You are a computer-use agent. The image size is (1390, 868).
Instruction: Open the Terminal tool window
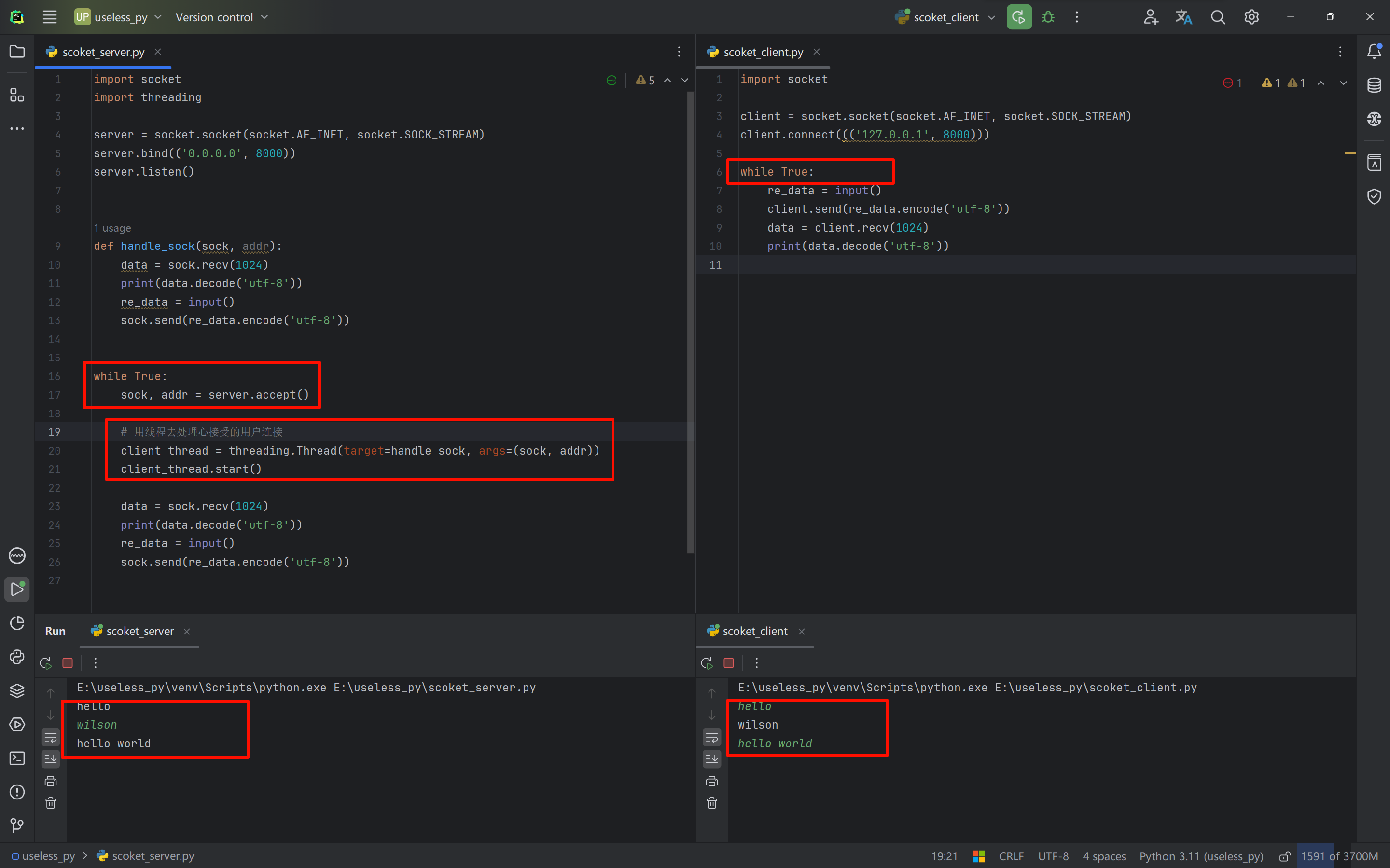click(17, 758)
